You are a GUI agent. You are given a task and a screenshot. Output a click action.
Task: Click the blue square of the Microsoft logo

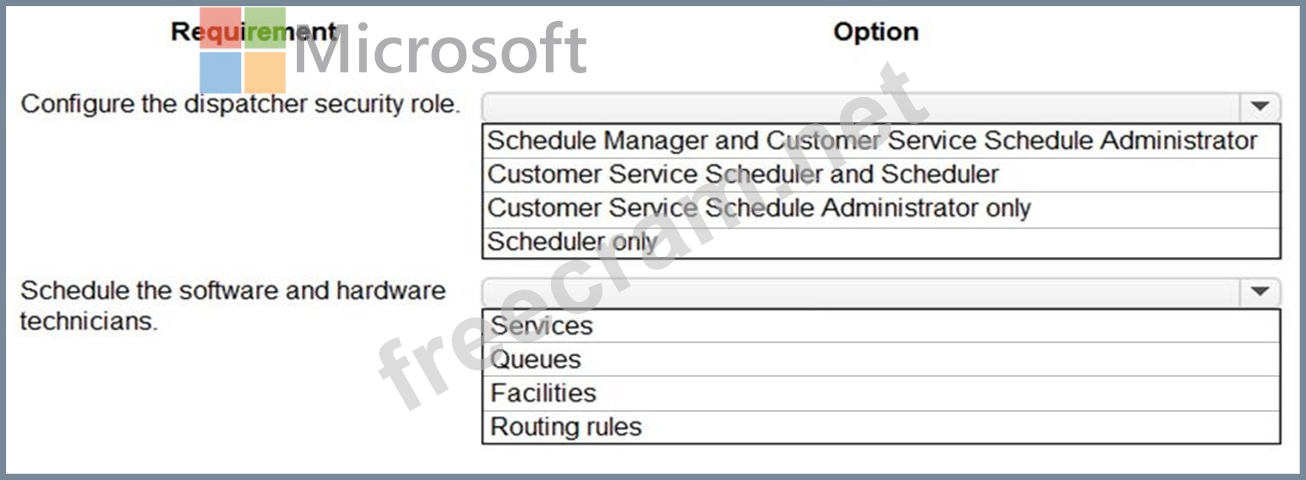tap(220, 73)
